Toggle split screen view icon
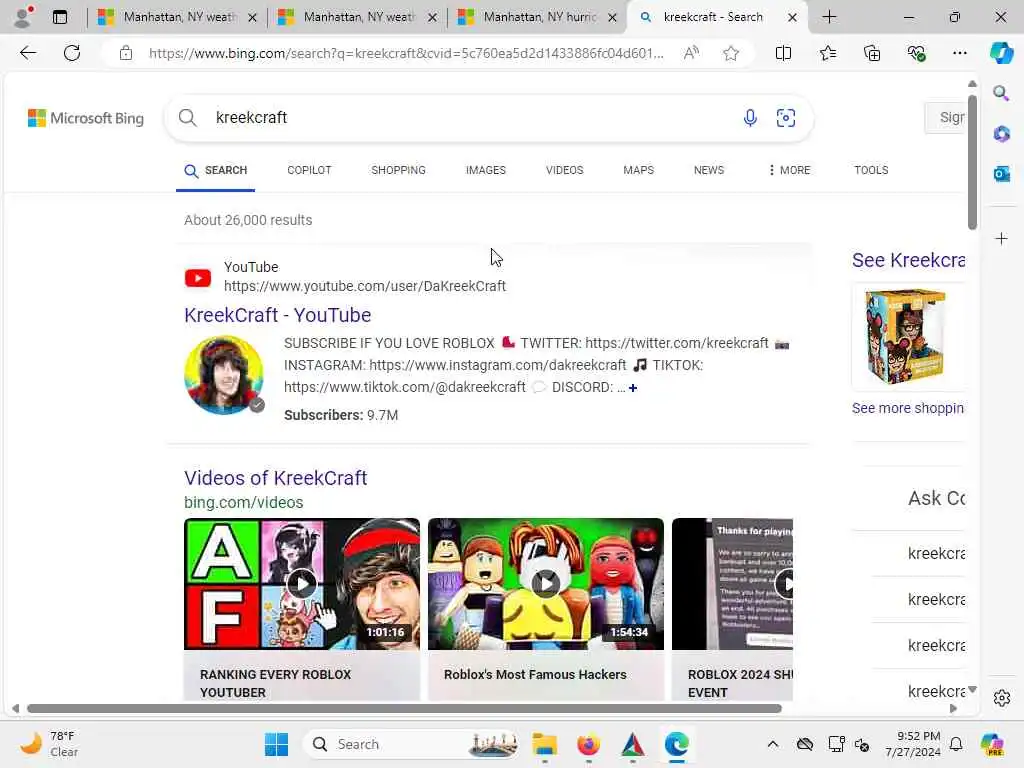 pos(783,53)
